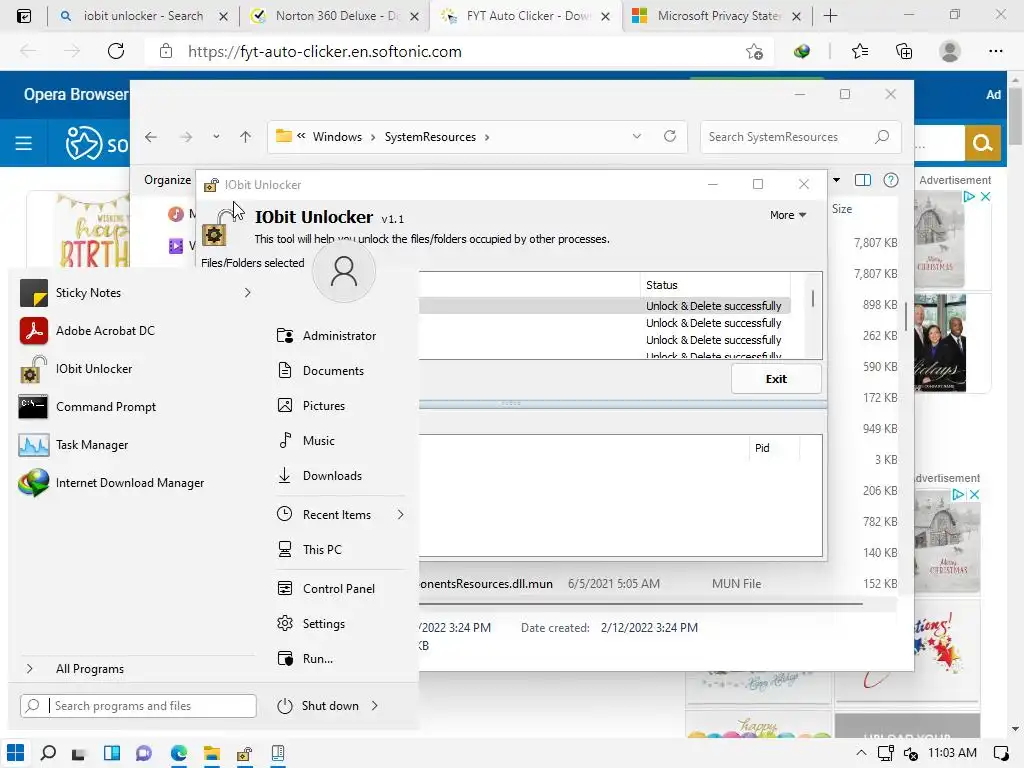Open browser Favorites list
This screenshot has width=1024, height=768.
860,51
